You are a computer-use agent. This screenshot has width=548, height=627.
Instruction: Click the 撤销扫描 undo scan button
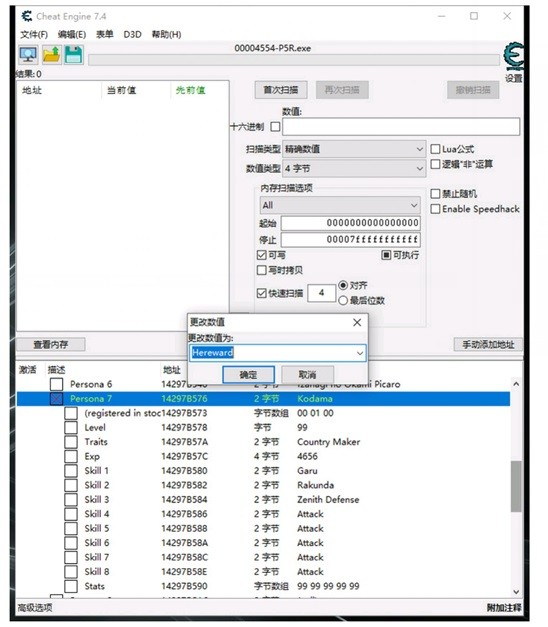473,90
